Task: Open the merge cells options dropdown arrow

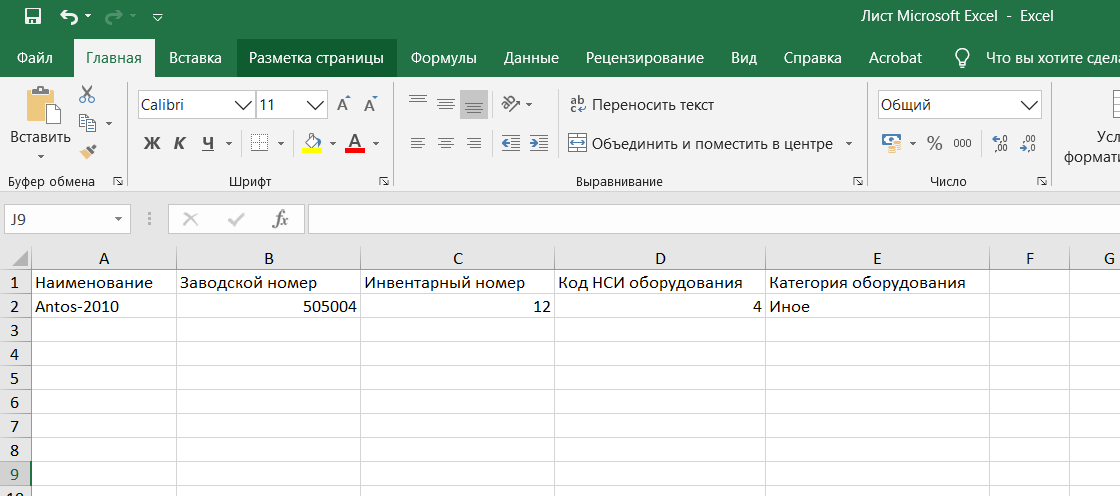Action: click(x=849, y=144)
